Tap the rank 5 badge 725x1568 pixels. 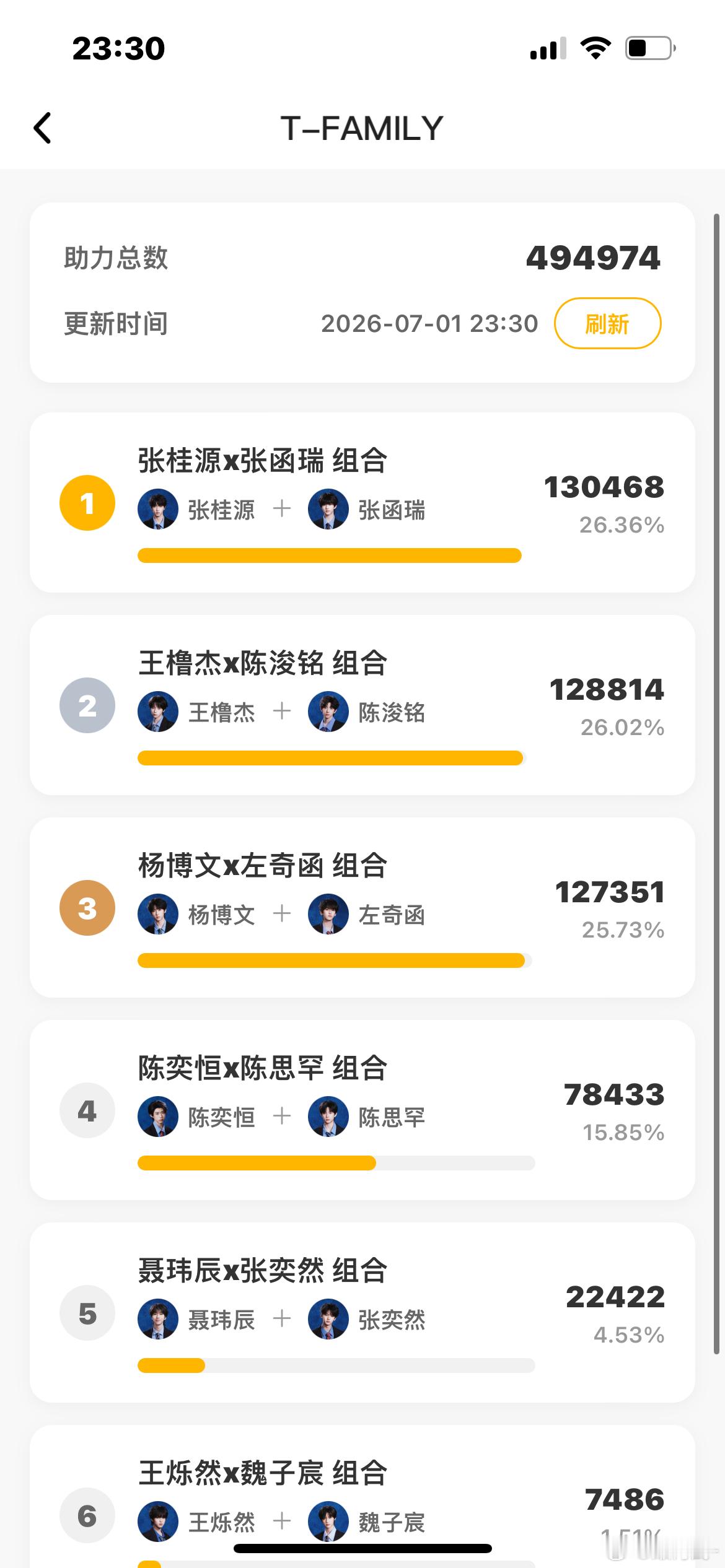87,1313
